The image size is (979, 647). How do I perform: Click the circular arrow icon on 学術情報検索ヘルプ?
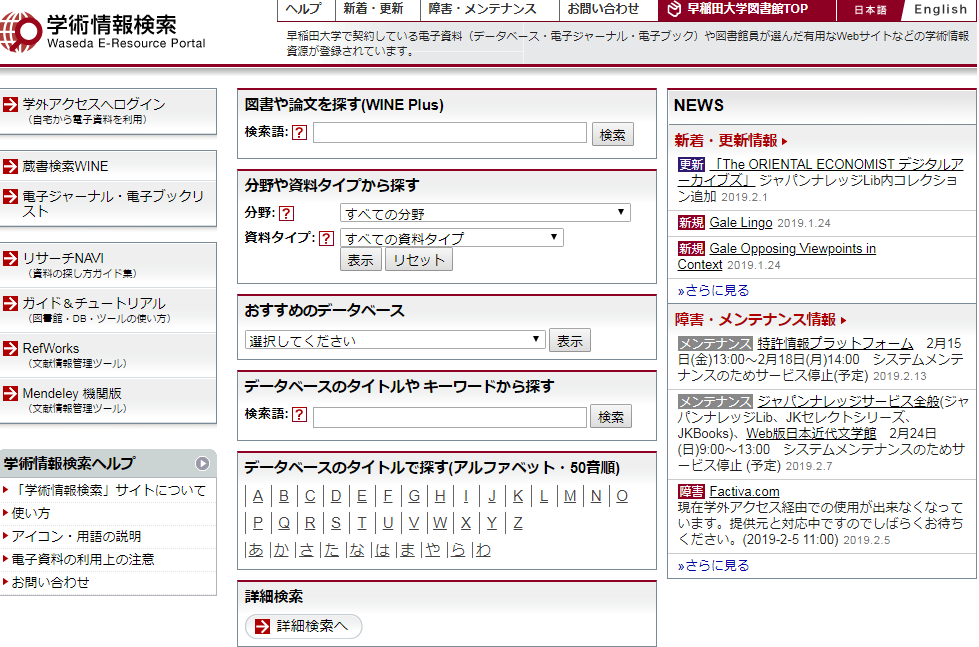pos(202,463)
